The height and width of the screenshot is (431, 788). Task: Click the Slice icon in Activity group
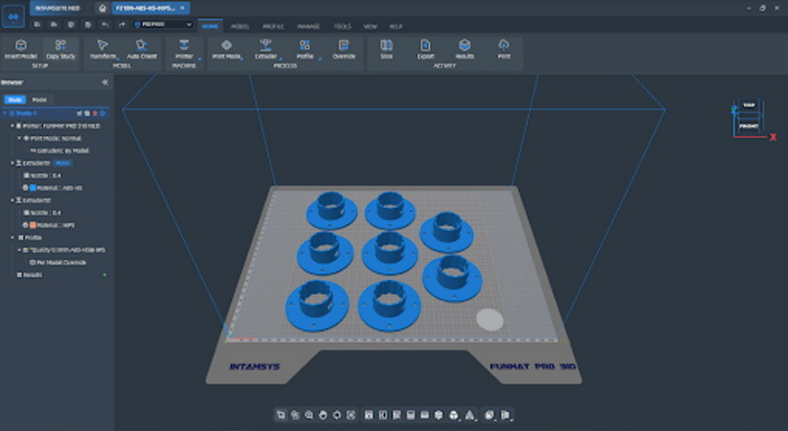point(386,46)
